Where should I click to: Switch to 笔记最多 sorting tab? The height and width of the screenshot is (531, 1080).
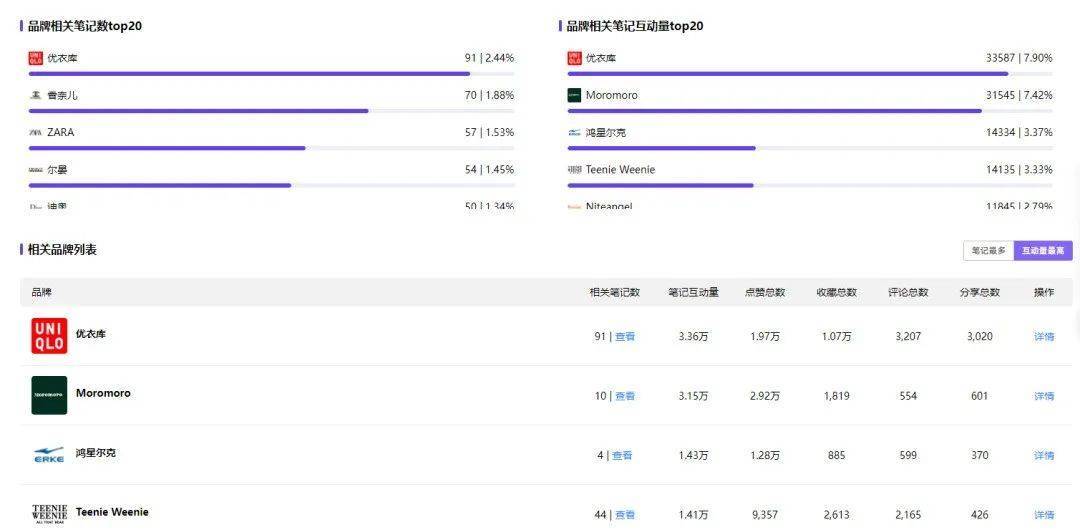988,251
